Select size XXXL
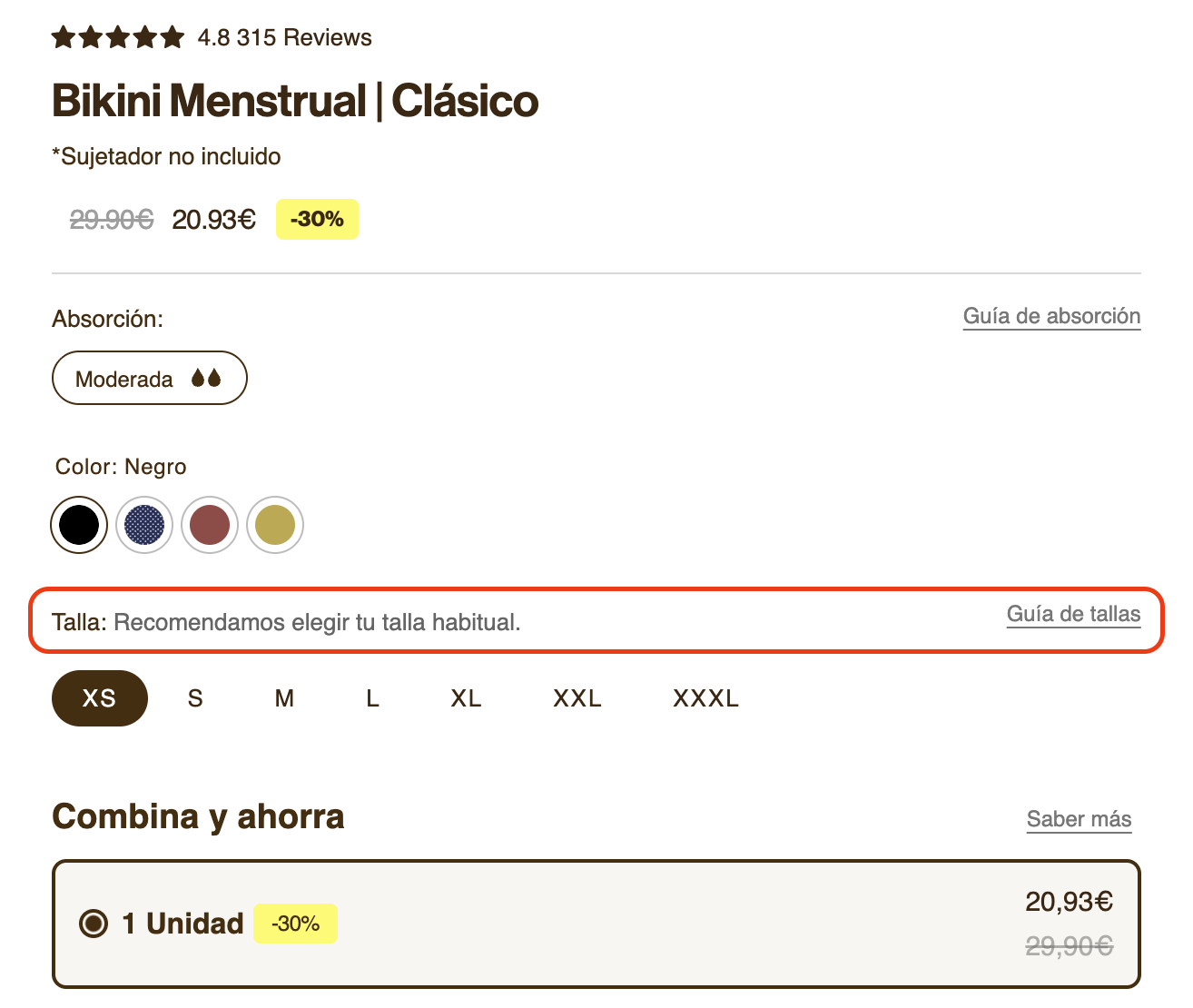Screen dimensions: 1193x1008 click(705, 698)
